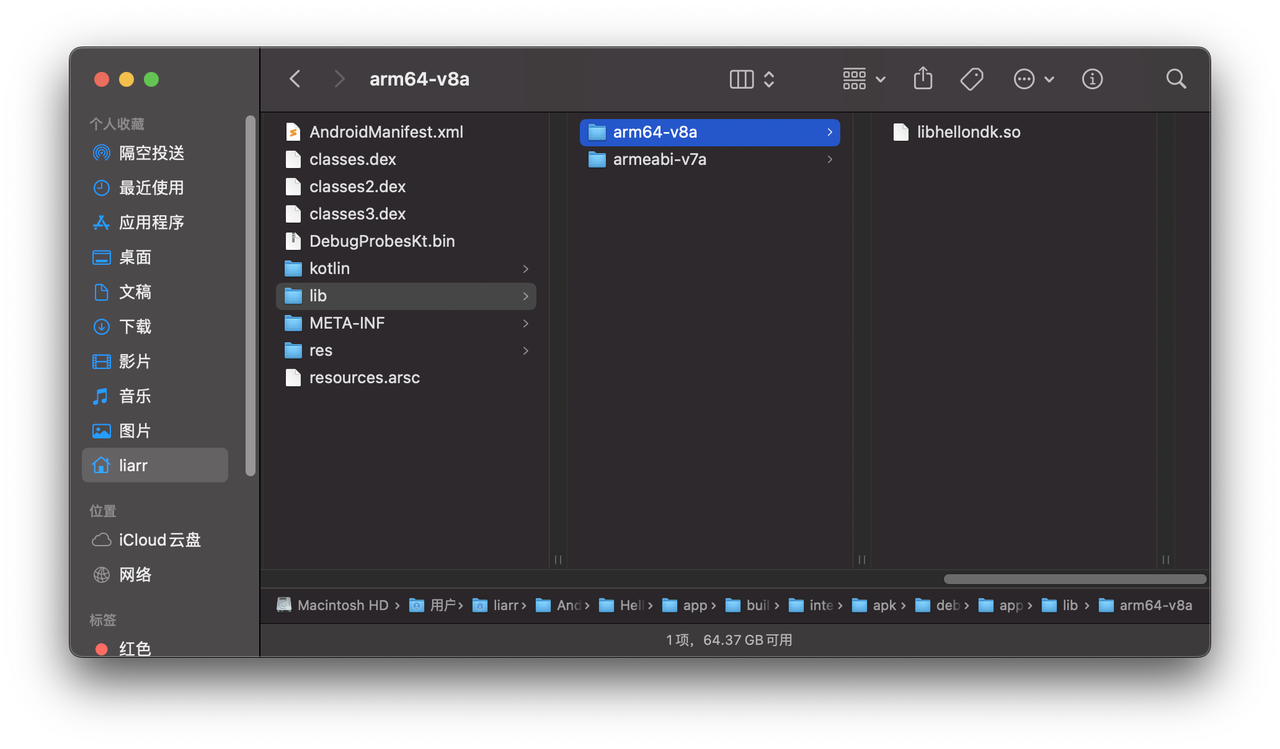This screenshot has height=749, width=1280.
Task: Select classes3.dex file
Action: [x=406, y=214]
